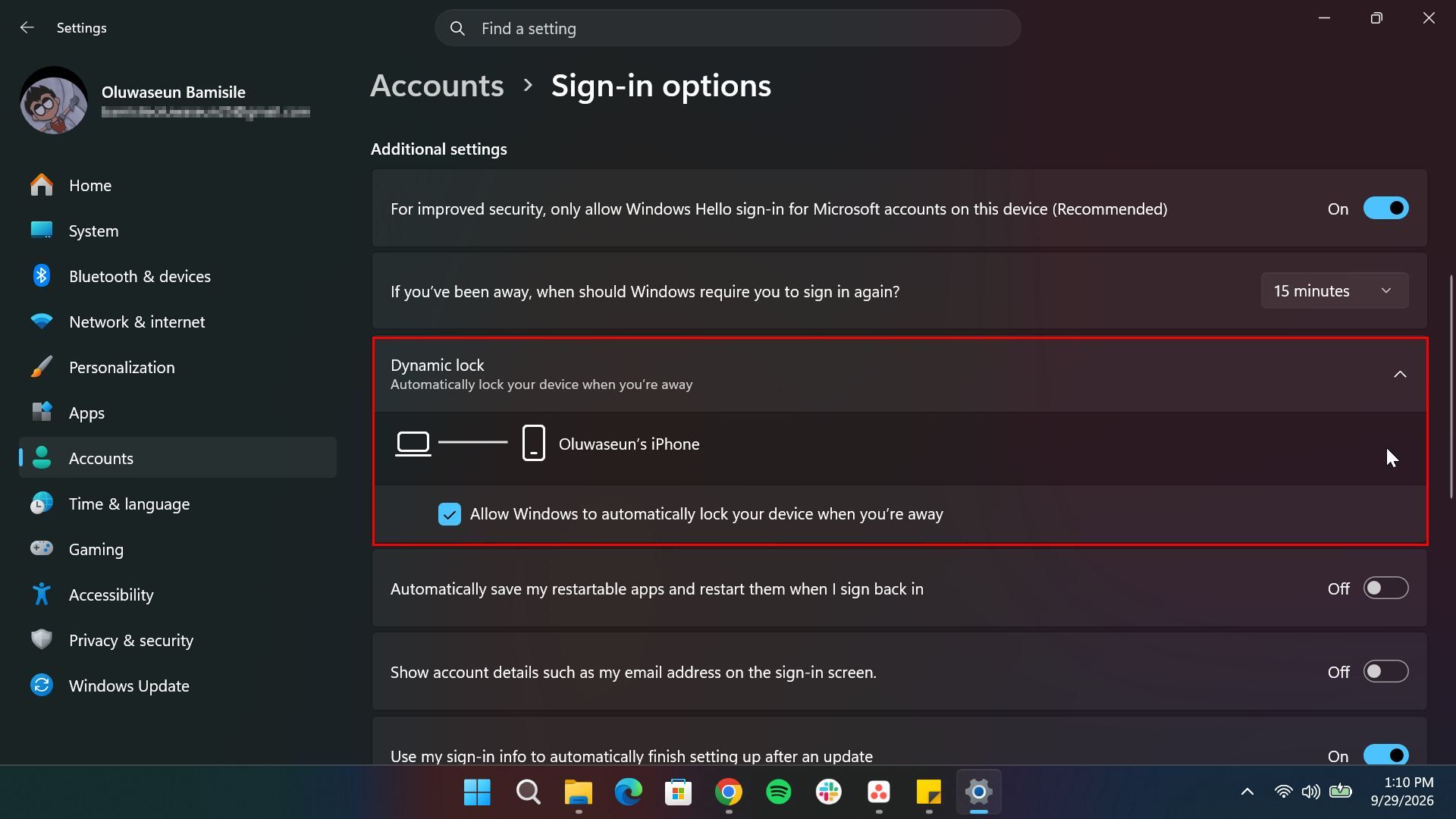This screenshot has height=819, width=1456.
Task: Show hidden system tray icons
Action: click(1247, 792)
